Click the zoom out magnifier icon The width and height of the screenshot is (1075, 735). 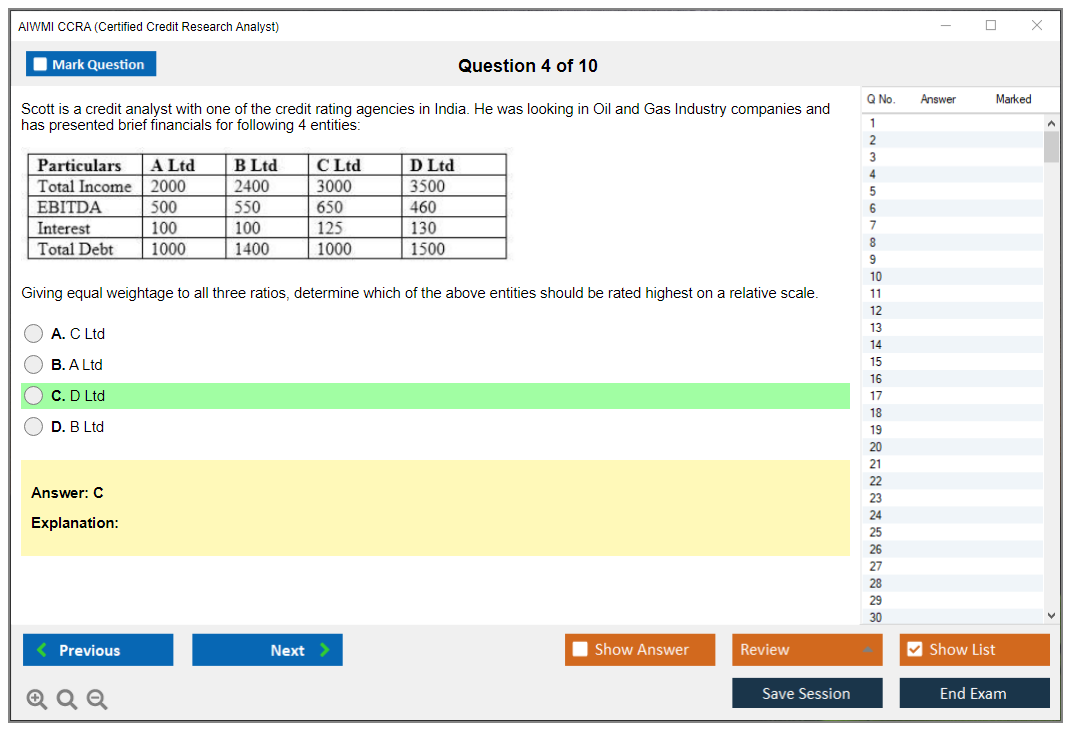tap(97, 700)
